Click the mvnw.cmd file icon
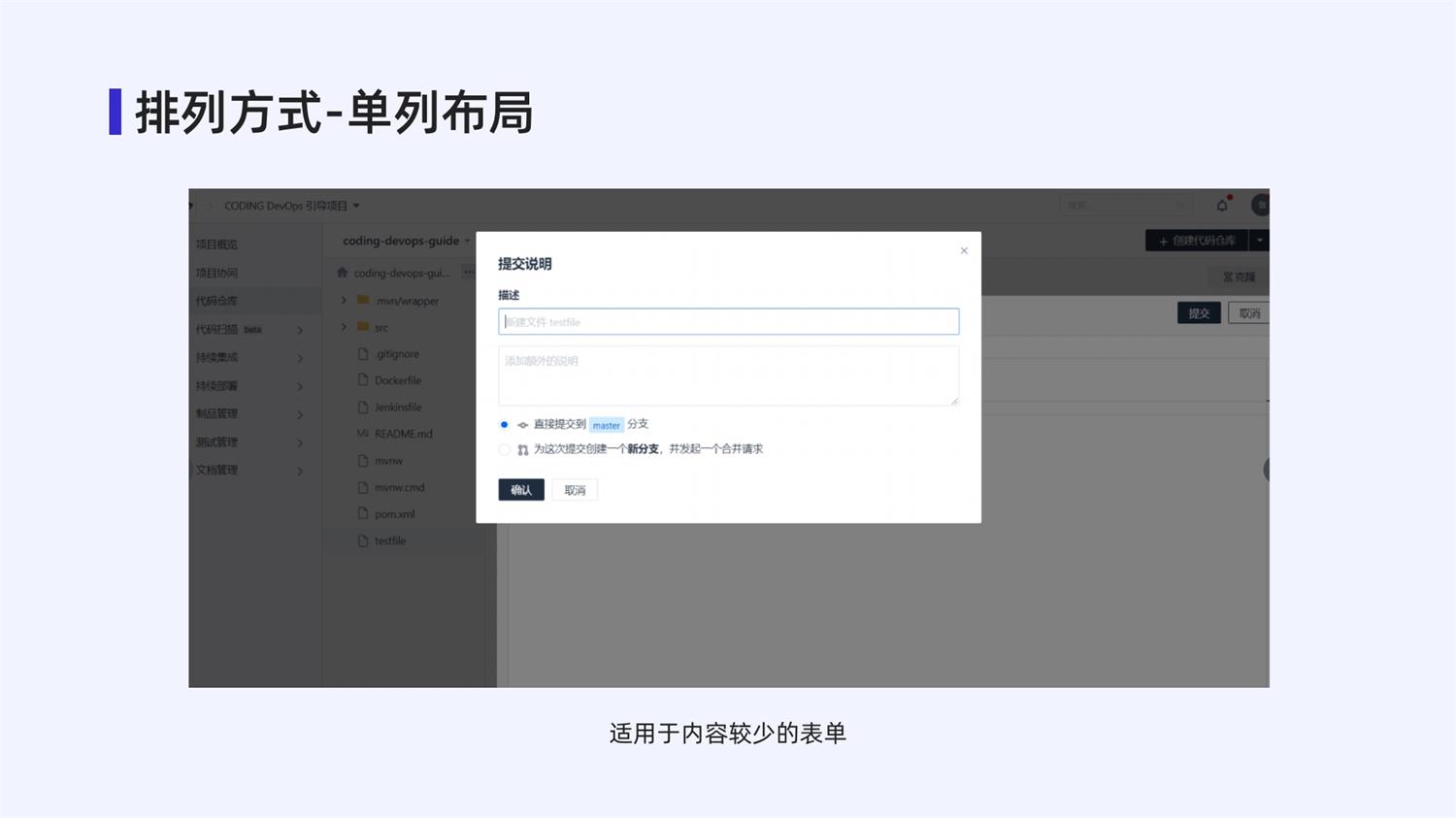 coord(363,487)
